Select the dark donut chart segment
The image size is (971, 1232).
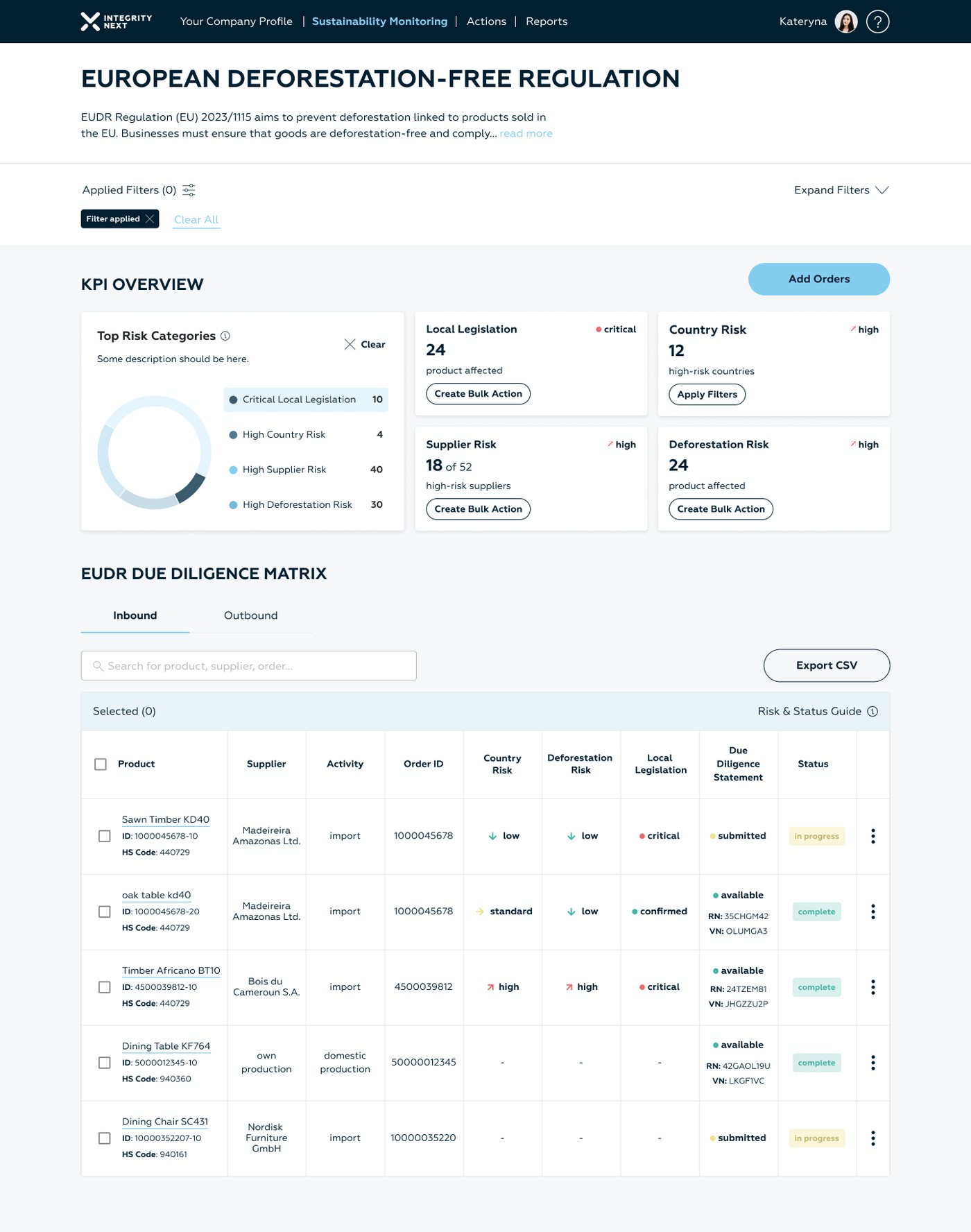click(x=191, y=488)
